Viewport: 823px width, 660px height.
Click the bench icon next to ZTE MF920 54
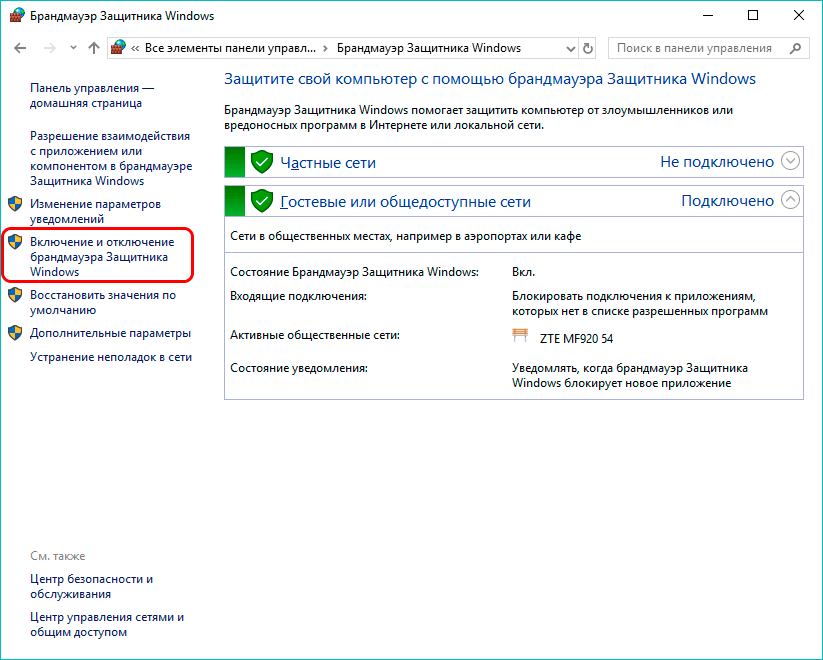[520, 336]
